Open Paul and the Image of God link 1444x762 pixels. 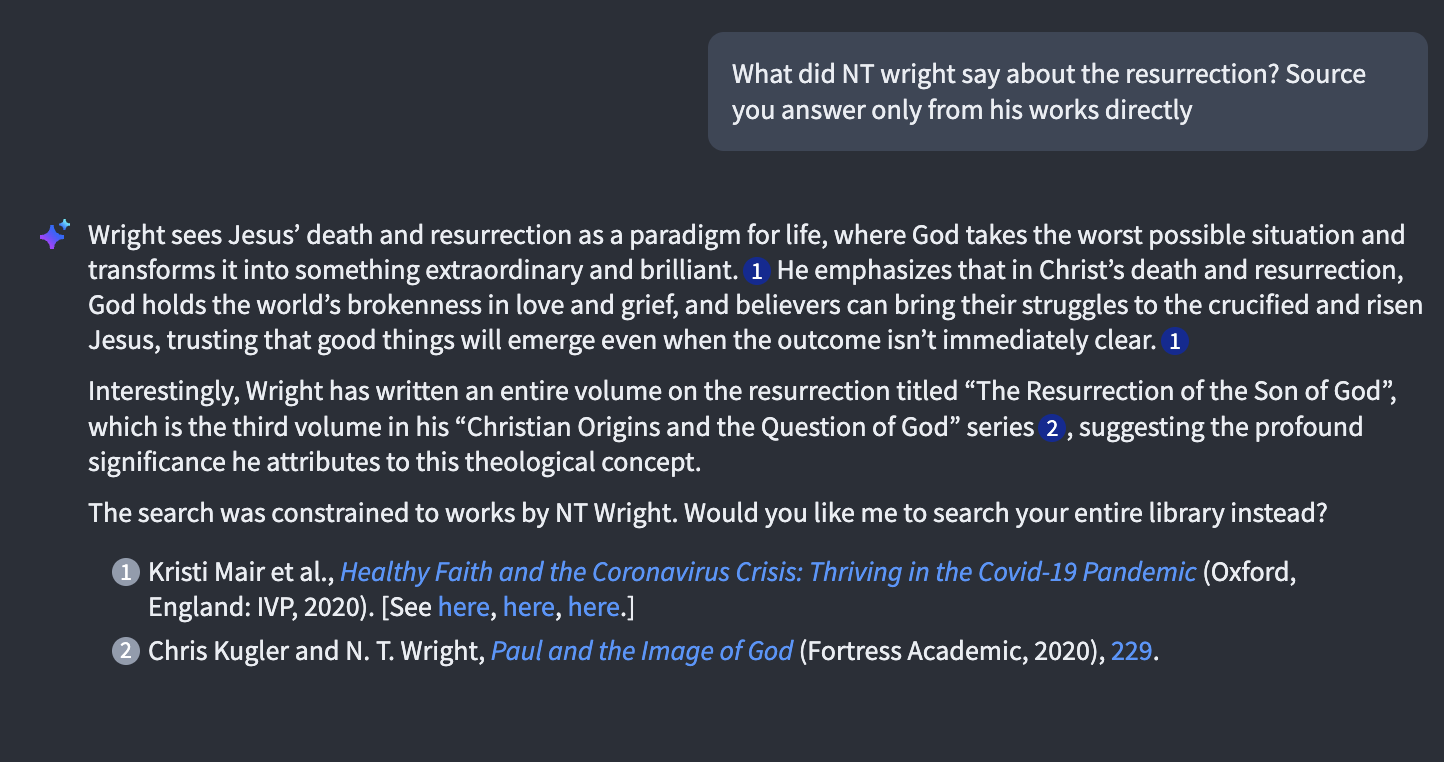coord(642,651)
